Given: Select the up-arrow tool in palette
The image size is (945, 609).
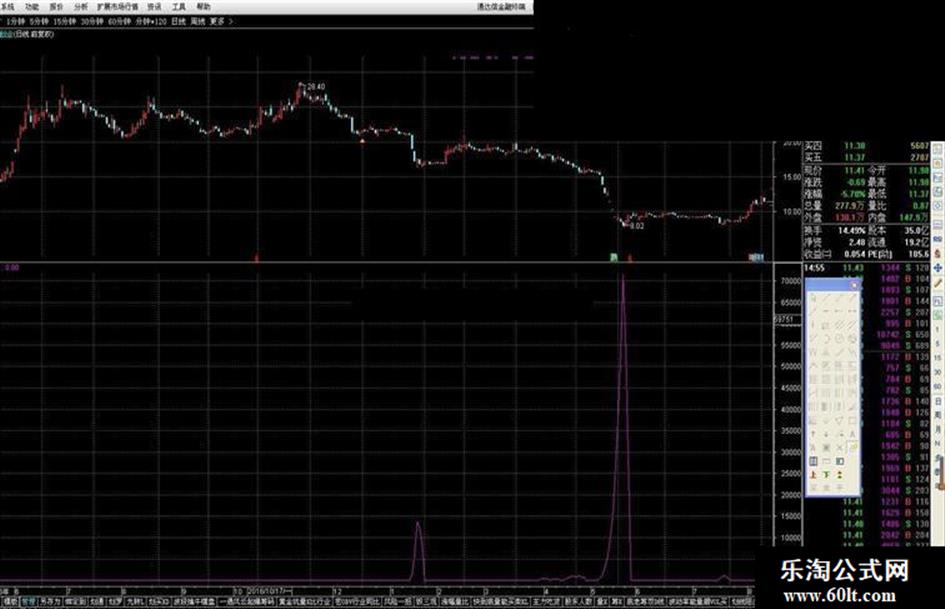Looking at the screenshot, I should pyautogui.click(x=813, y=434).
